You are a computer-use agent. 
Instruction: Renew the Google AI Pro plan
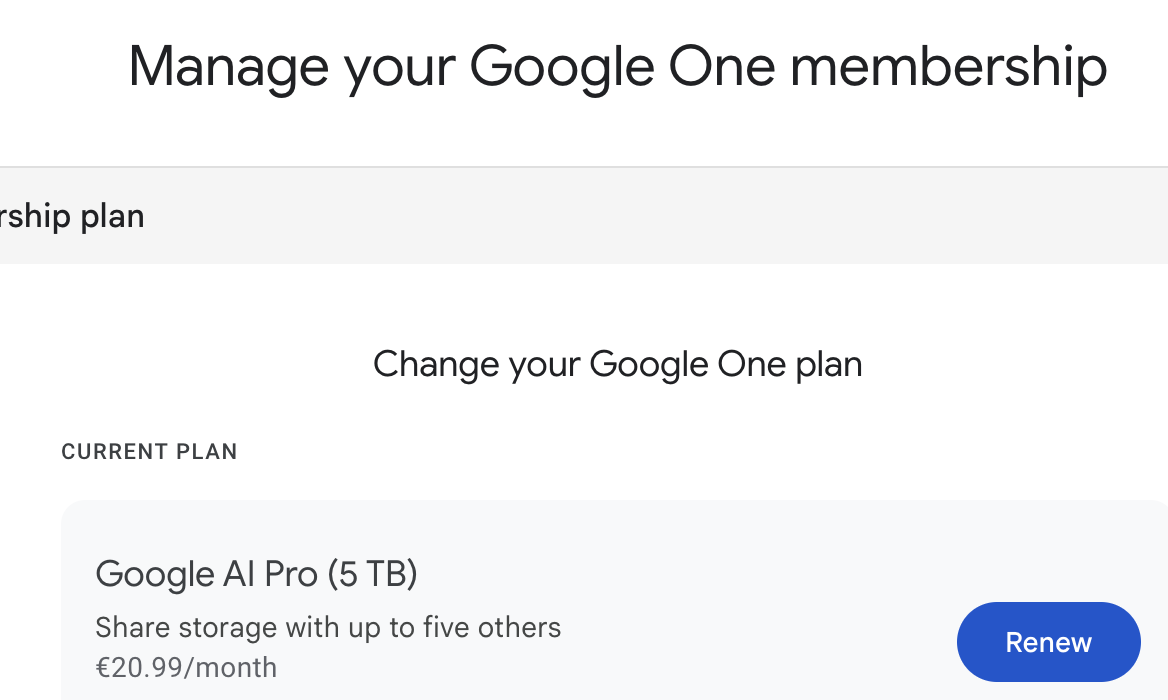point(1048,642)
